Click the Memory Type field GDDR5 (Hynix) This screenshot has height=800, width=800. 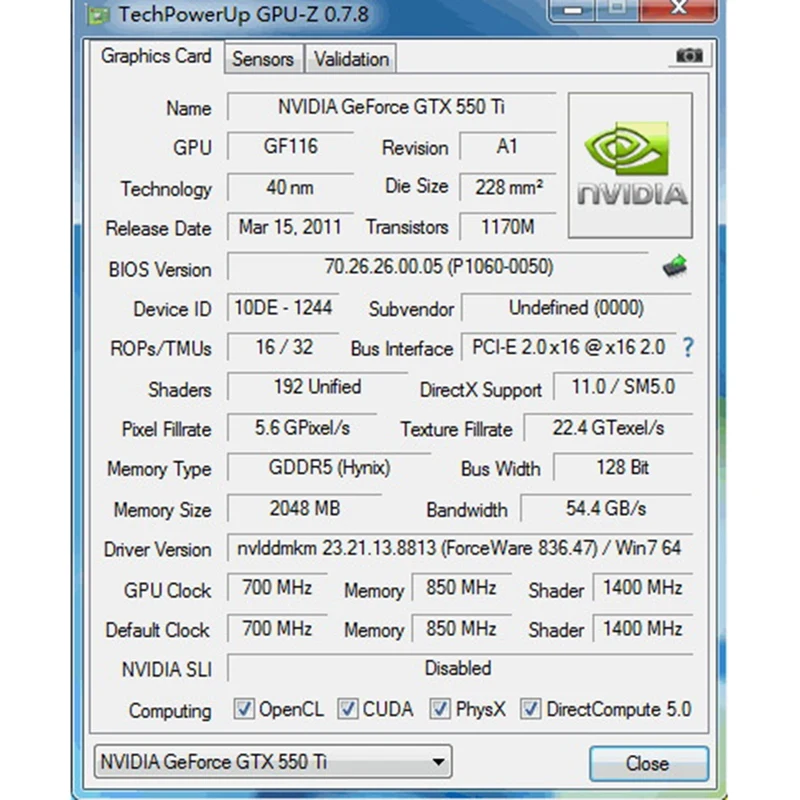click(329, 467)
